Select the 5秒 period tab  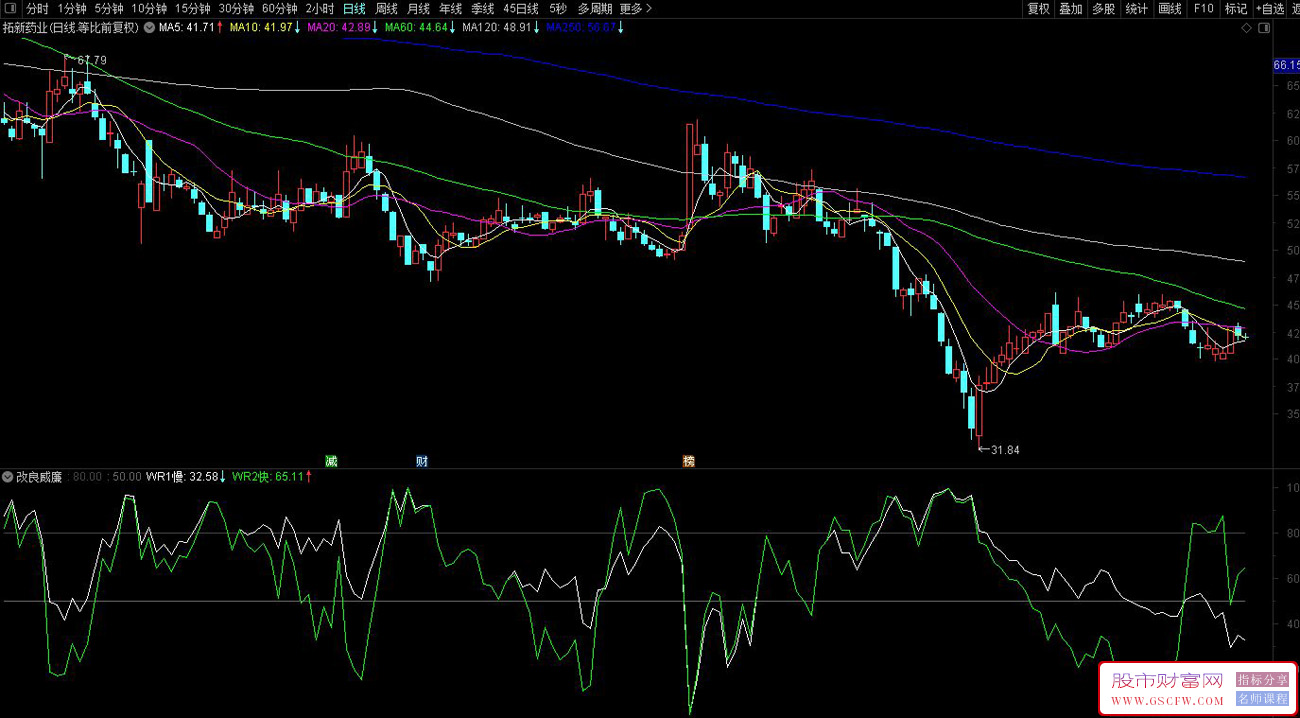coord(557,9)
